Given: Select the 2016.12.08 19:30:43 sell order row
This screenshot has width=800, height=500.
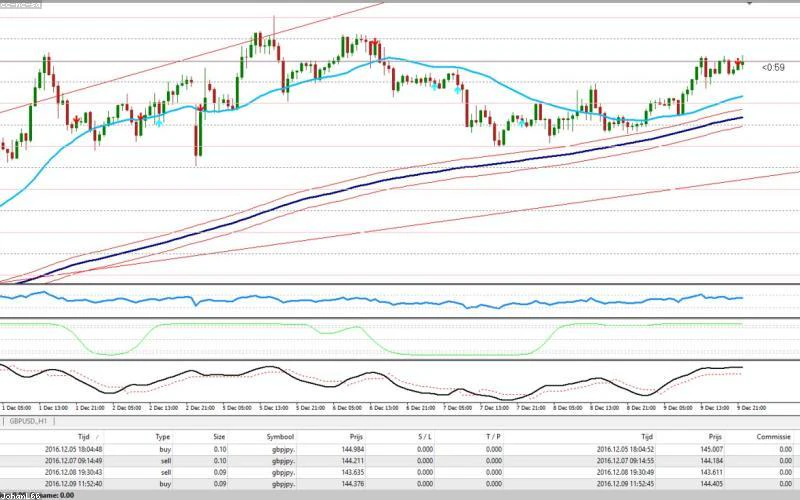Looking at the screenshot, I should point(400,472).
